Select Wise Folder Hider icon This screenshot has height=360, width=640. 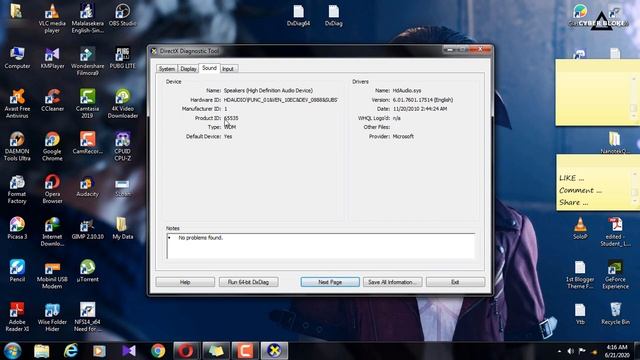pos(52,317)
